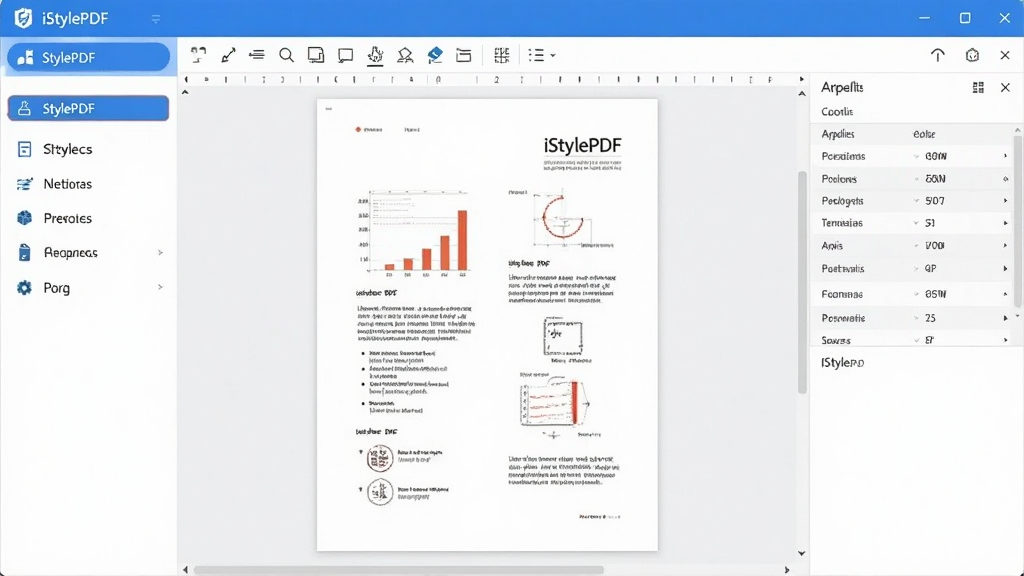This screenshot has height=576, width=1024.
Task: Click the horizontal scrollbar right arrow
Action: pyautogui.click(x=787, y=570)
